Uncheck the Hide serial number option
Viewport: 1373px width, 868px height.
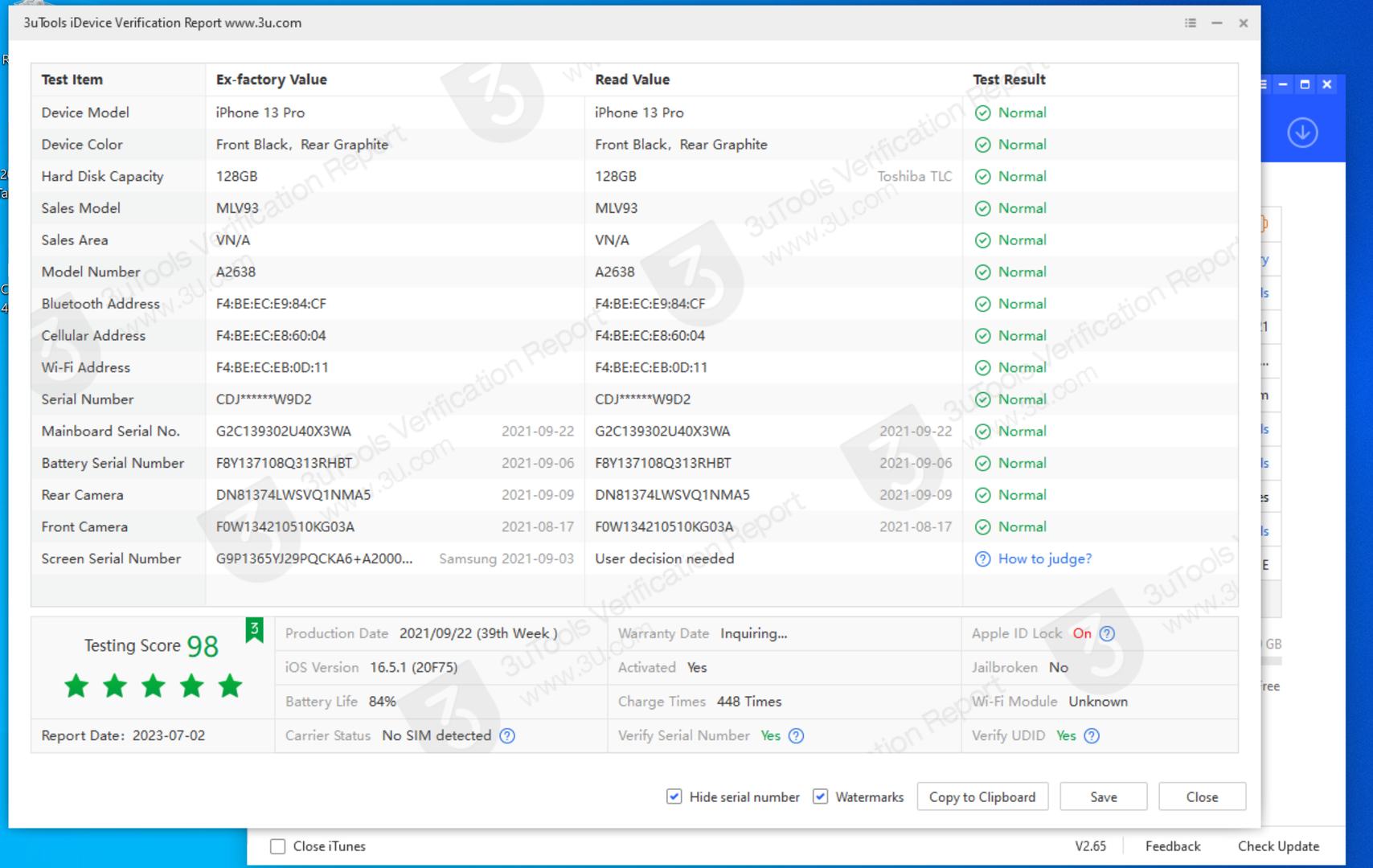(x=674, y=796)
